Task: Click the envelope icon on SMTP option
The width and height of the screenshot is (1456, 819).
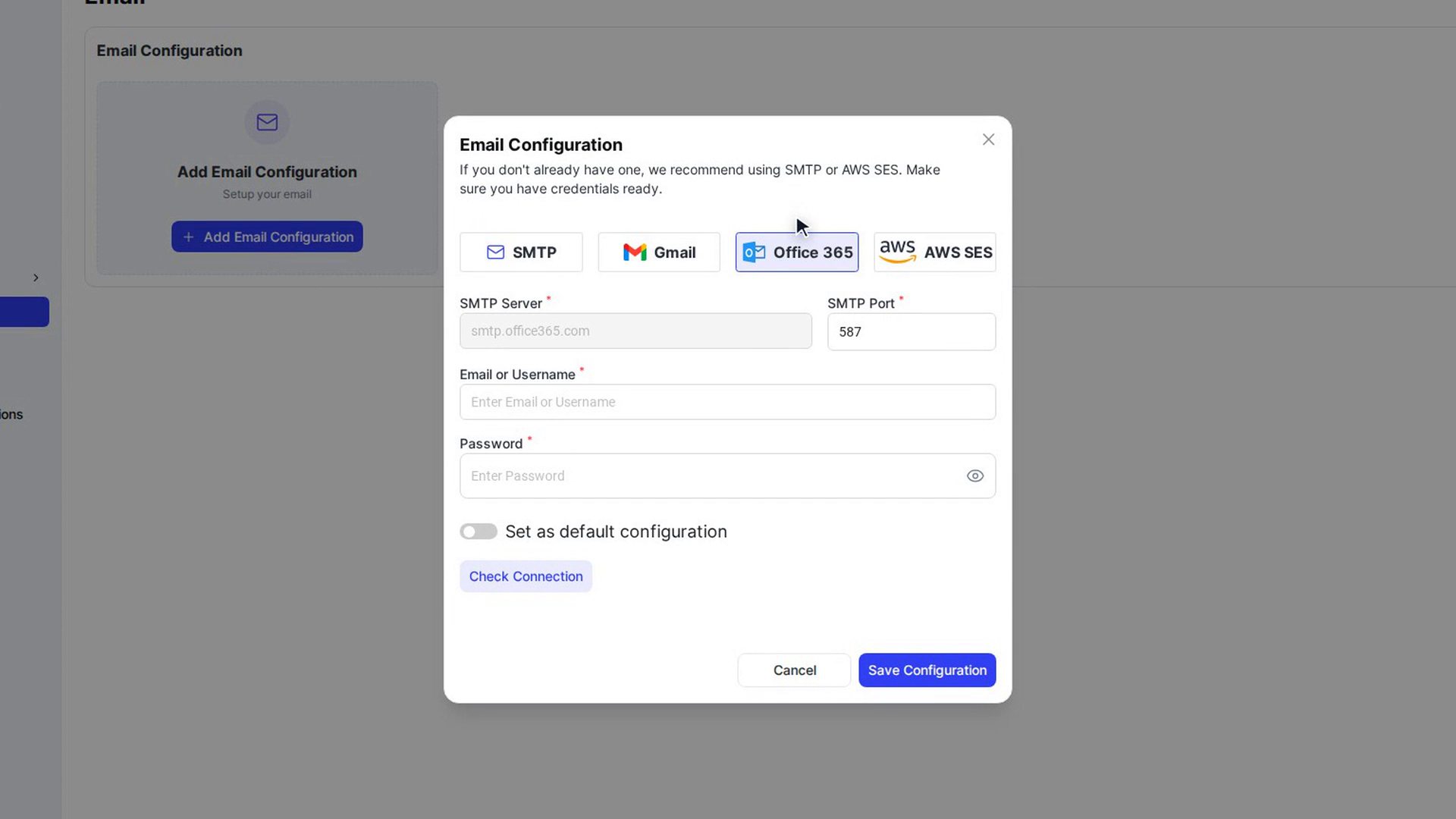Action: [495, 252]
